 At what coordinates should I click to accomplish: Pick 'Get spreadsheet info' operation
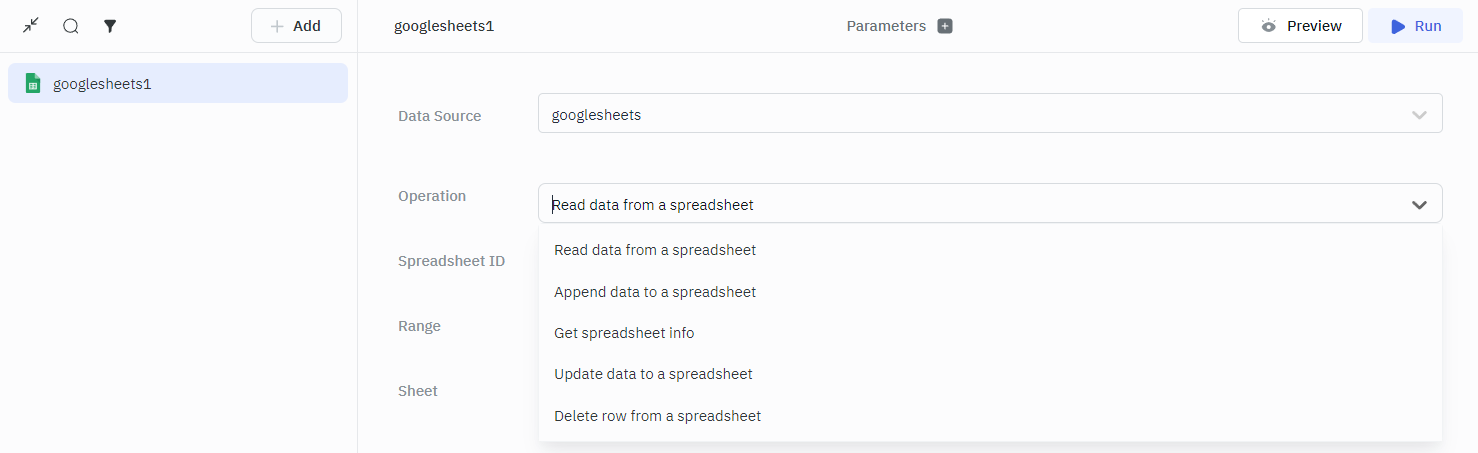(624, 333)
